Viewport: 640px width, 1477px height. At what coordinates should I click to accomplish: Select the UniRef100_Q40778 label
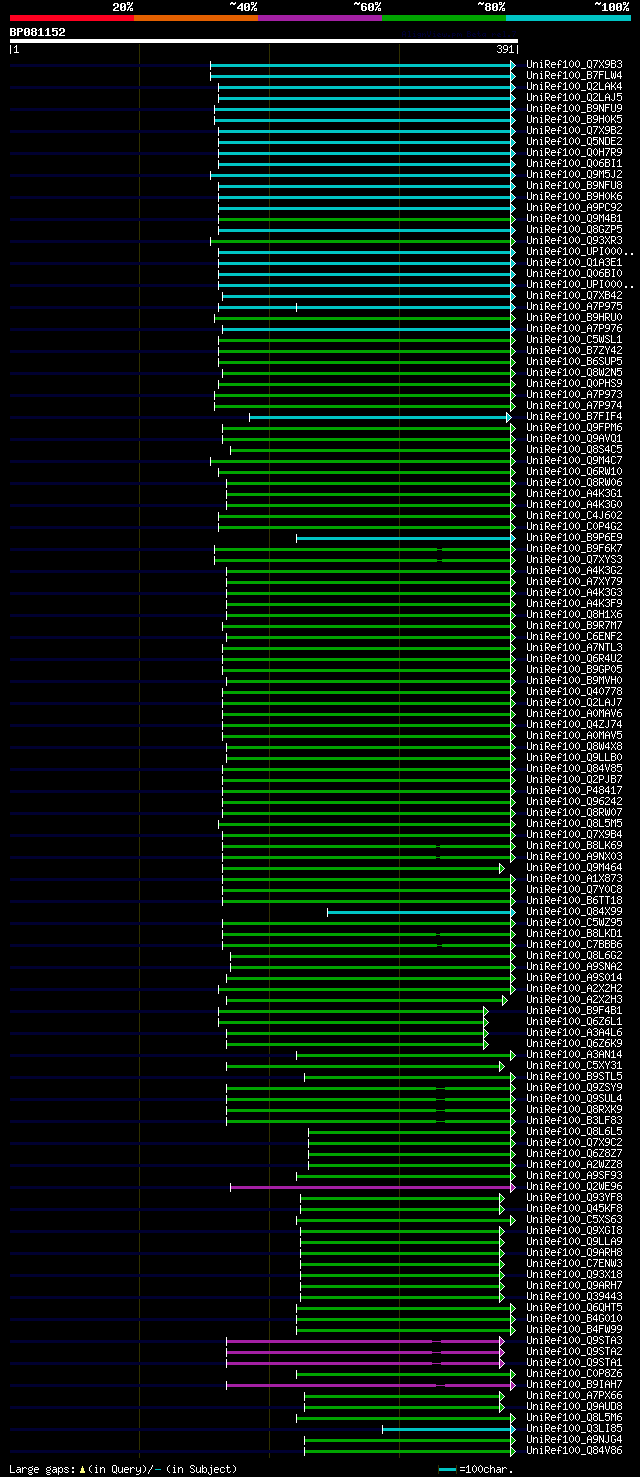574,691
